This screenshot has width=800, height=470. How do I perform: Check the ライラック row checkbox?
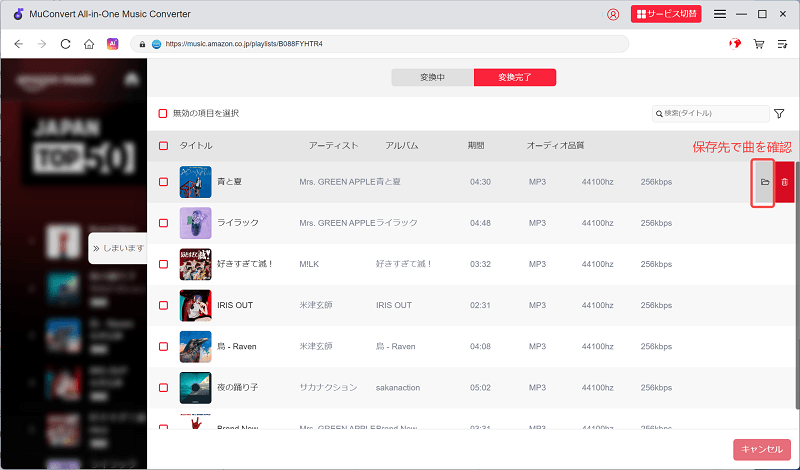point(163,223)
